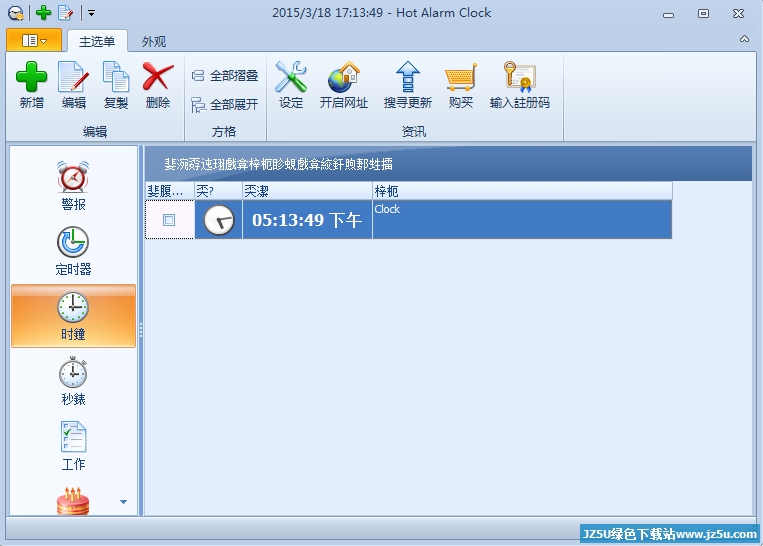Open 设定 settings tools icon
This screenshot has height=546, width=763.
click(x=291, y=77)
